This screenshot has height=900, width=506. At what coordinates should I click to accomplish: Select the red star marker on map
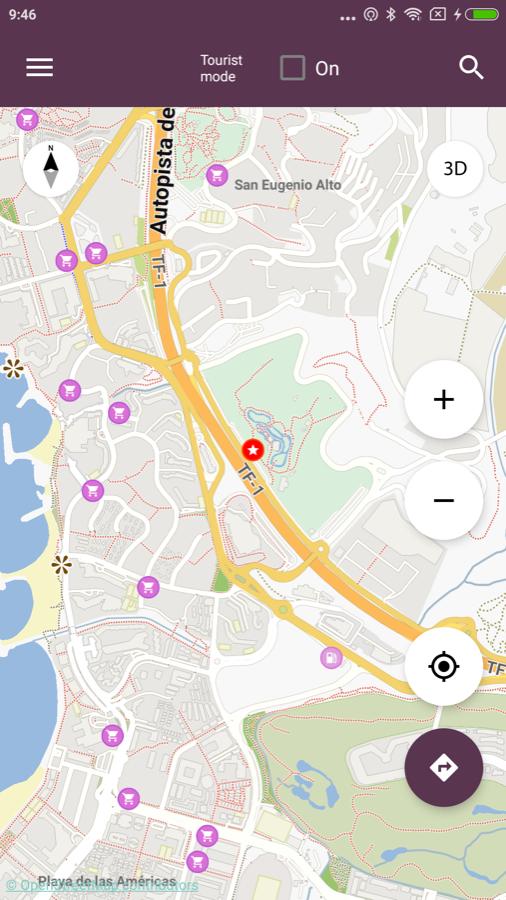(253, 451)
